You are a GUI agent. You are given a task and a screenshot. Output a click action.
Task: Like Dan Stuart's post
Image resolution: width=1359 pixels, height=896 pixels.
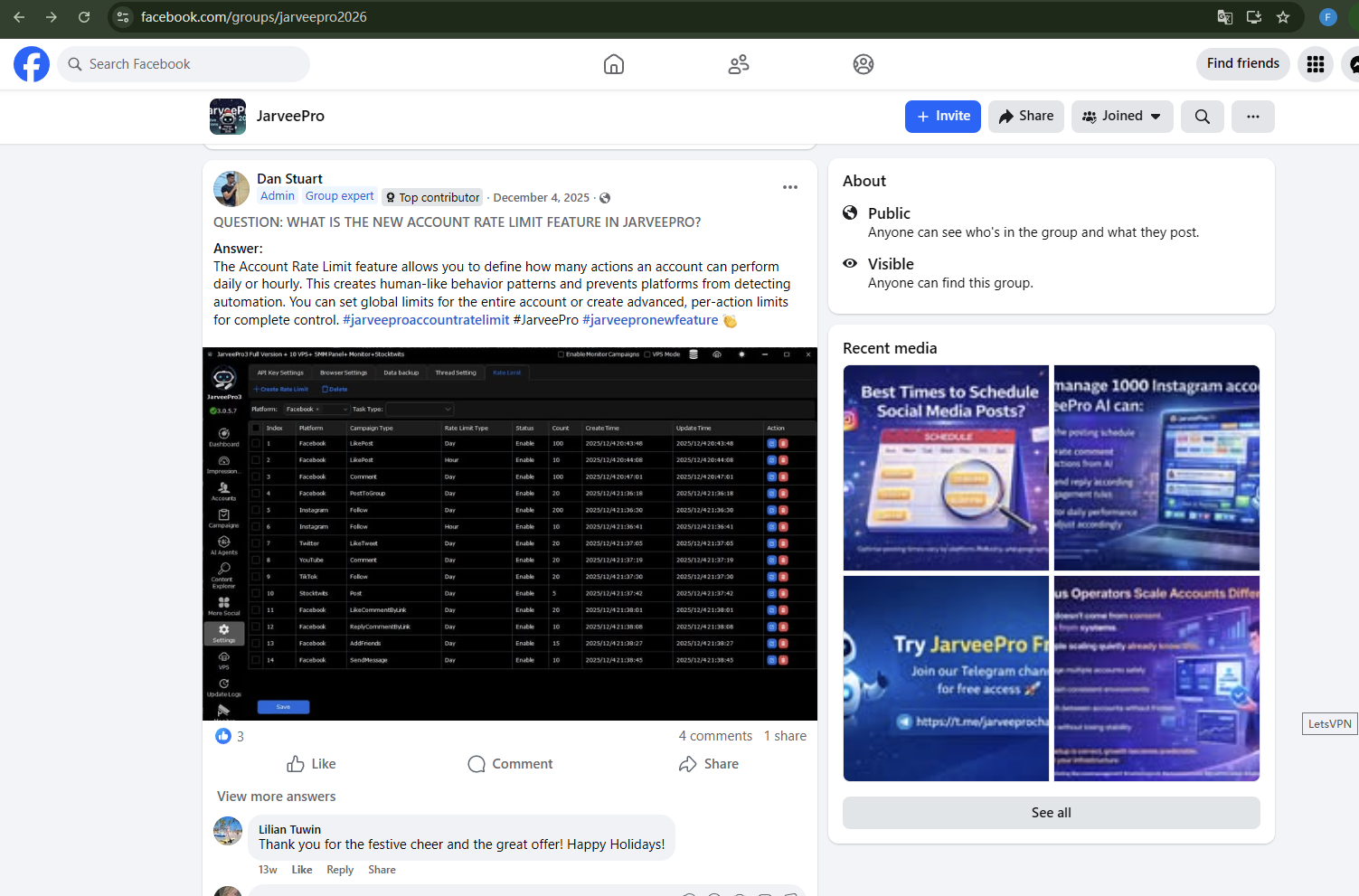tap(311, 764)
